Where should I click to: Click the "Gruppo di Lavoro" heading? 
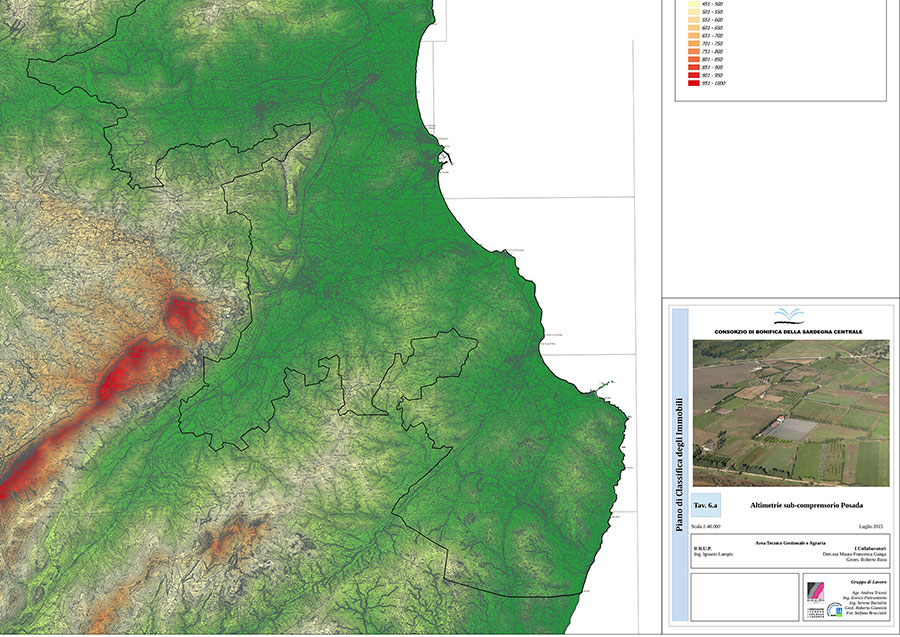(x=868, y=582)
